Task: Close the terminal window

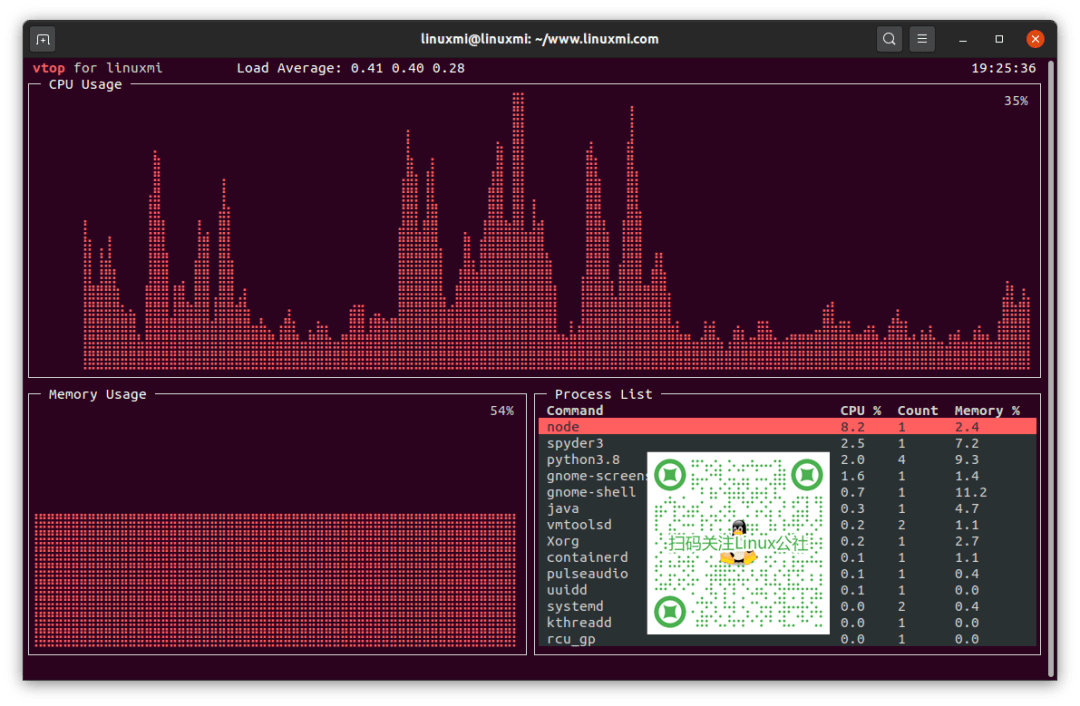Action: point(1035,40)
